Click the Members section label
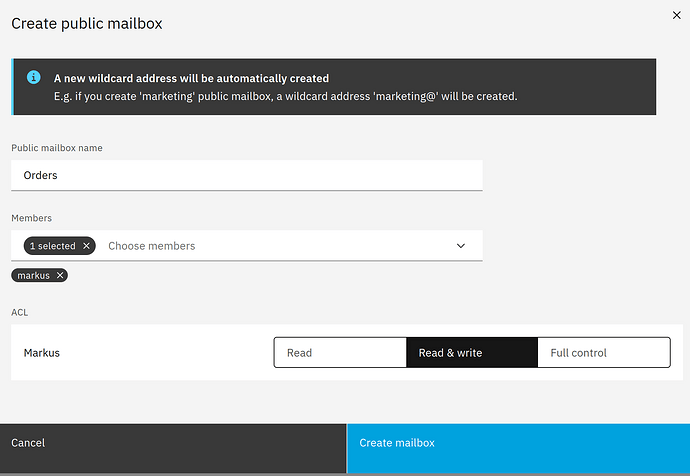This screenshot has height=476, width=690. 31,217
